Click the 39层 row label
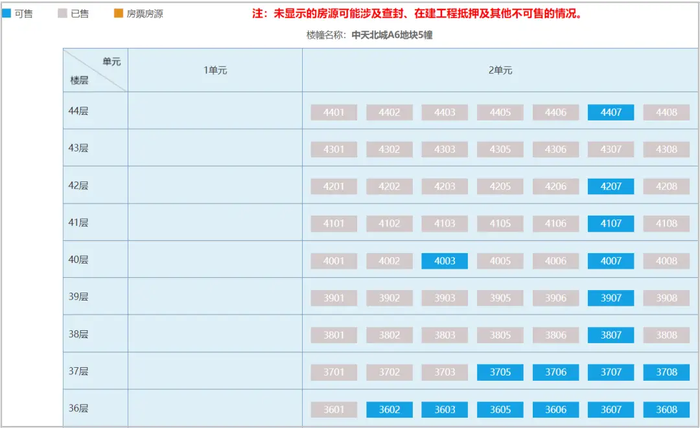This screenshot has height=428, width=700. tap(78, 296)
